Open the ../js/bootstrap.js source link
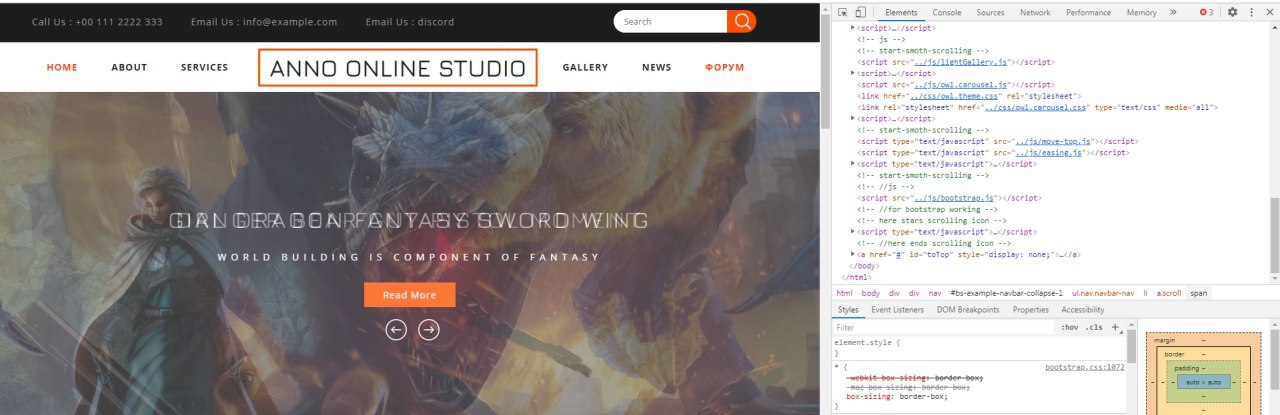 (x=955, y=197)
